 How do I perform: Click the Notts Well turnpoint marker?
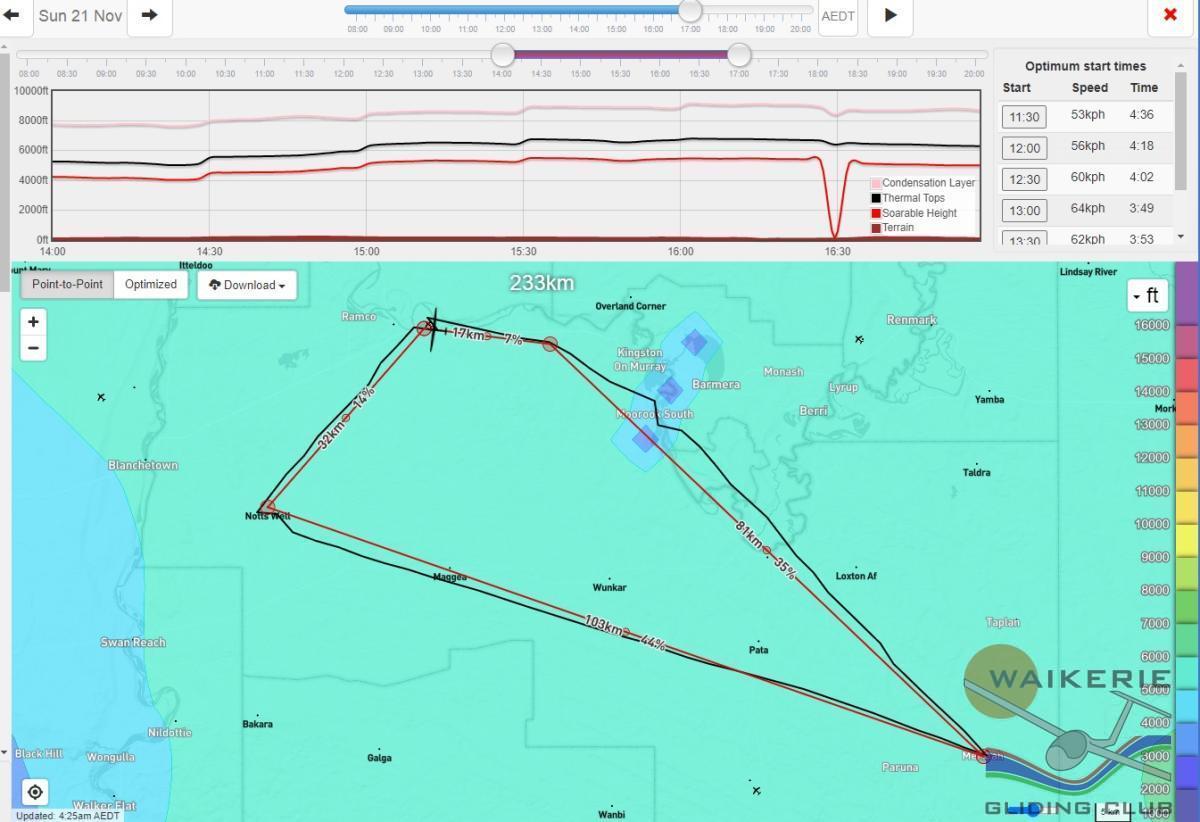268,506
